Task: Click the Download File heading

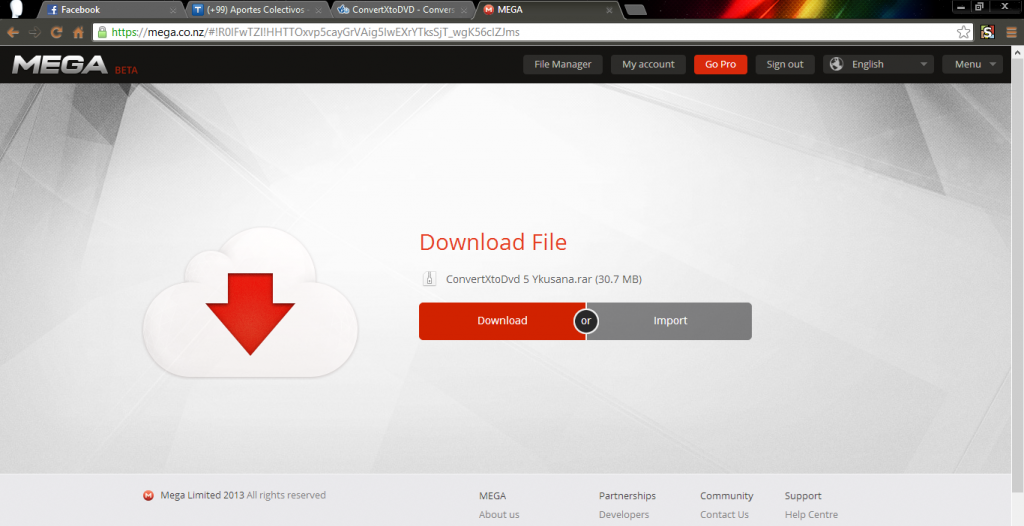Action: coord(493,242)
